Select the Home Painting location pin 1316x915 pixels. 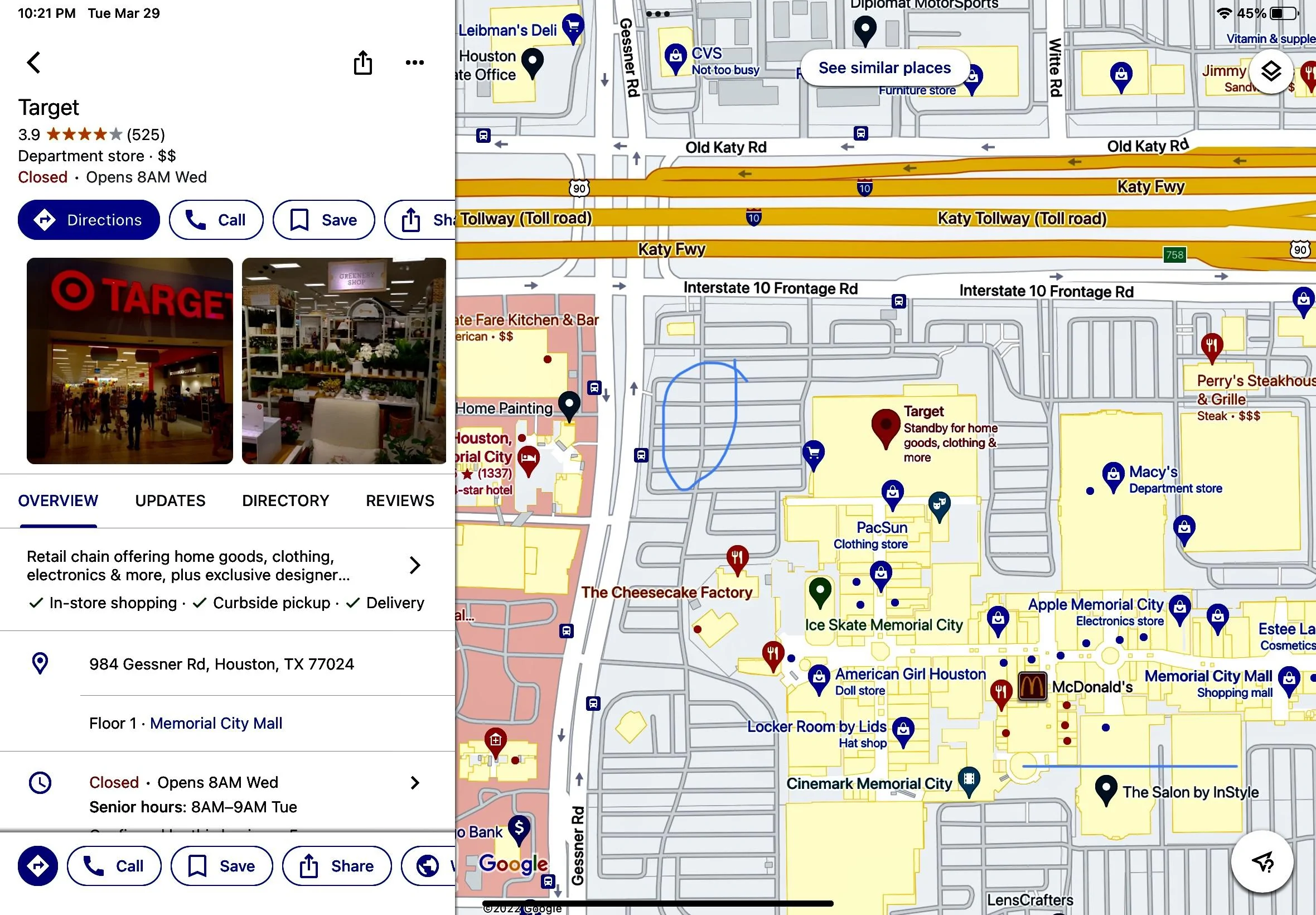[x=569, y=407]
